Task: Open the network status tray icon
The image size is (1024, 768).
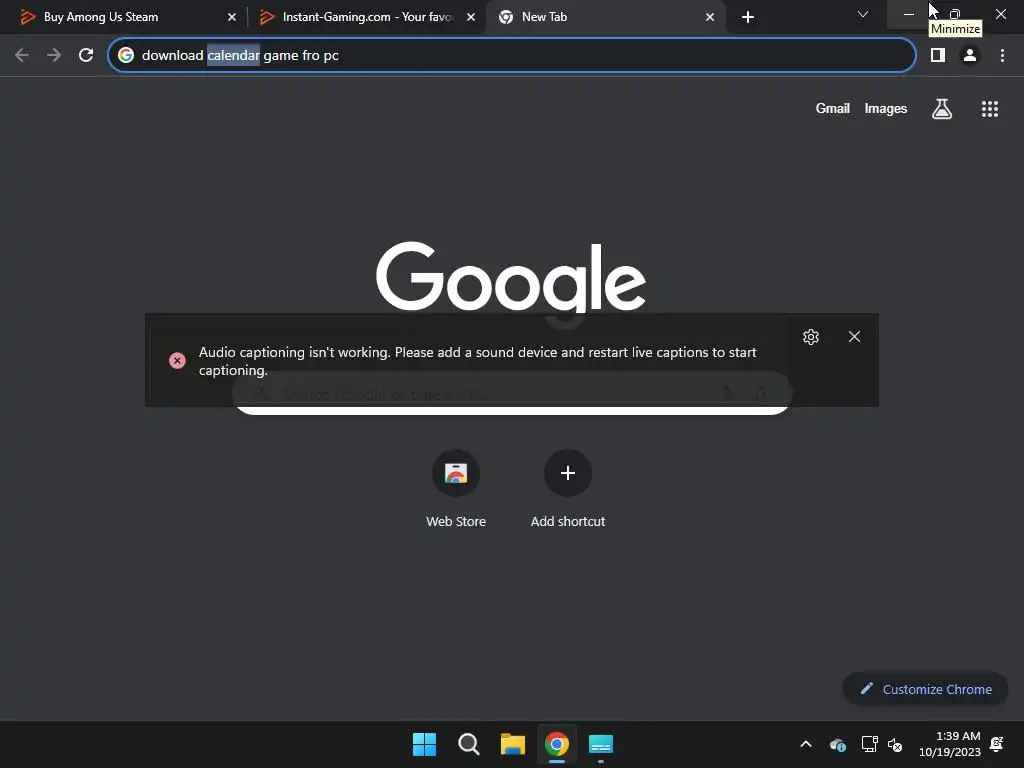Action: pos(869,744)
